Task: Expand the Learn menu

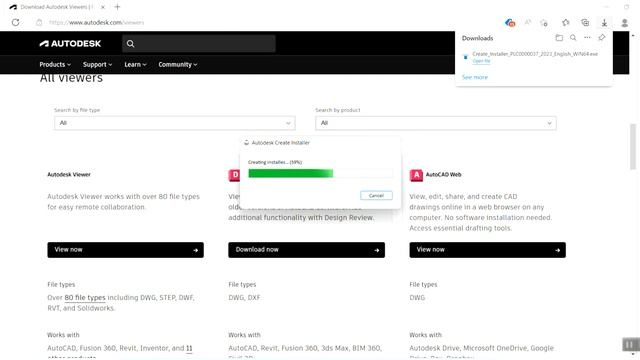Action: click(135, 64)
